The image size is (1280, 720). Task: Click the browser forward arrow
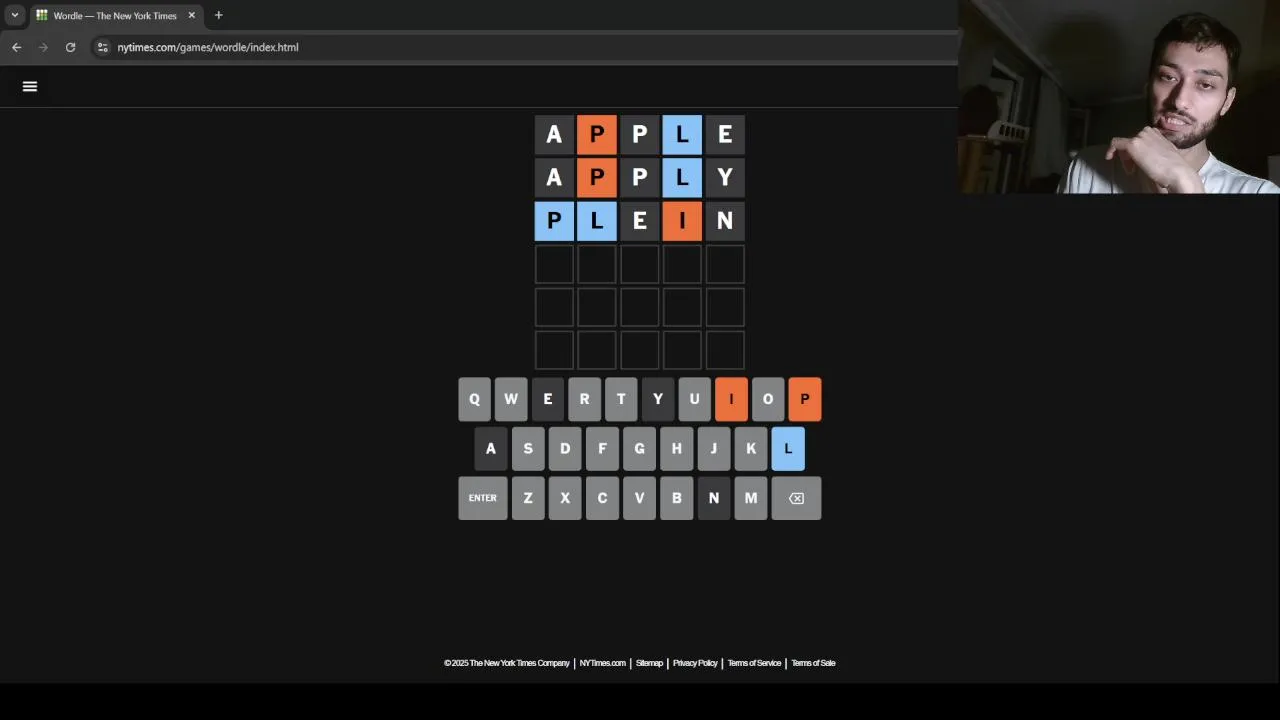pos(43,47)
